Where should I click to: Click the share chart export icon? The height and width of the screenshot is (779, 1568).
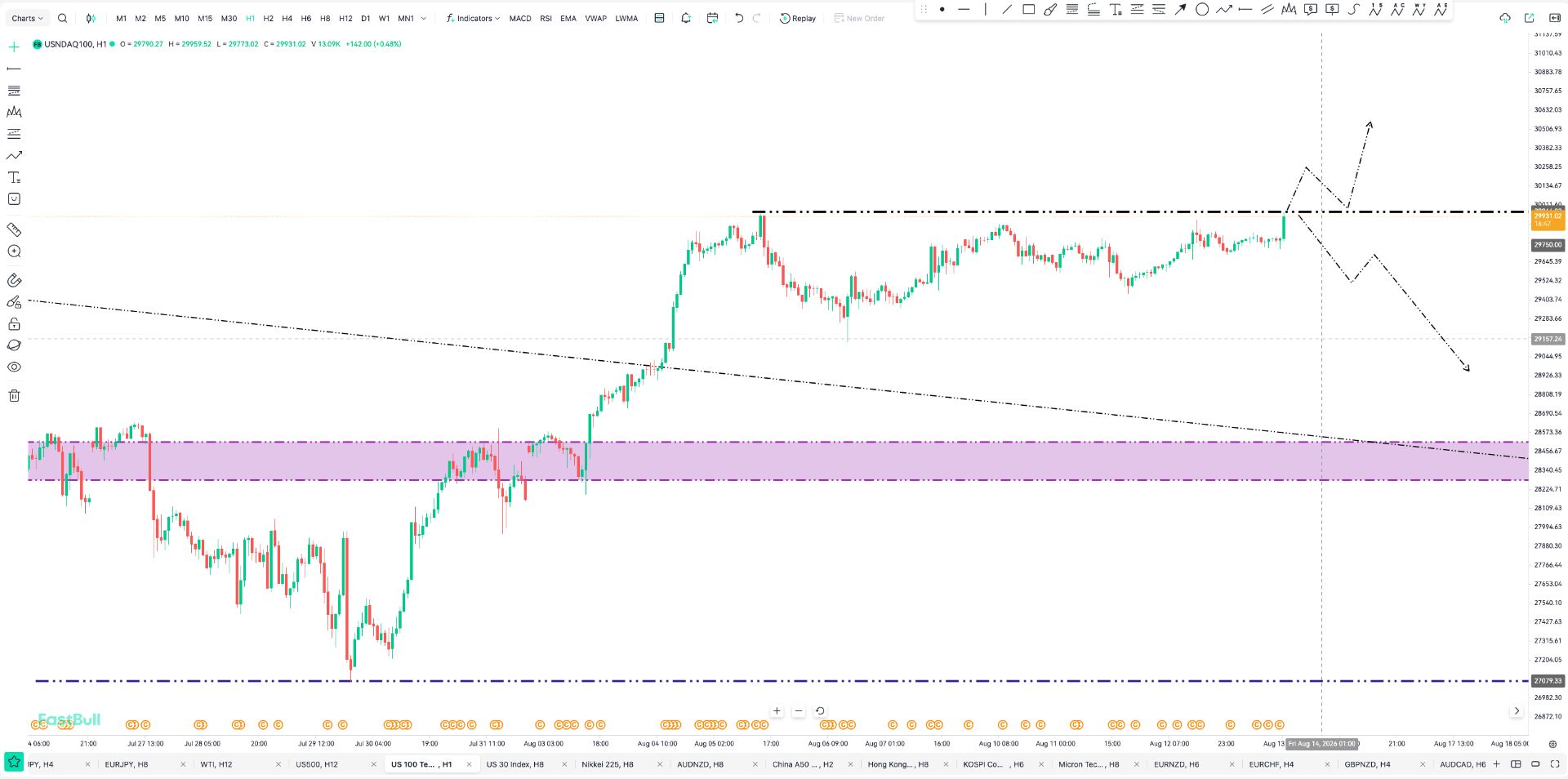pyautogui.click(x=1530, y=18)
